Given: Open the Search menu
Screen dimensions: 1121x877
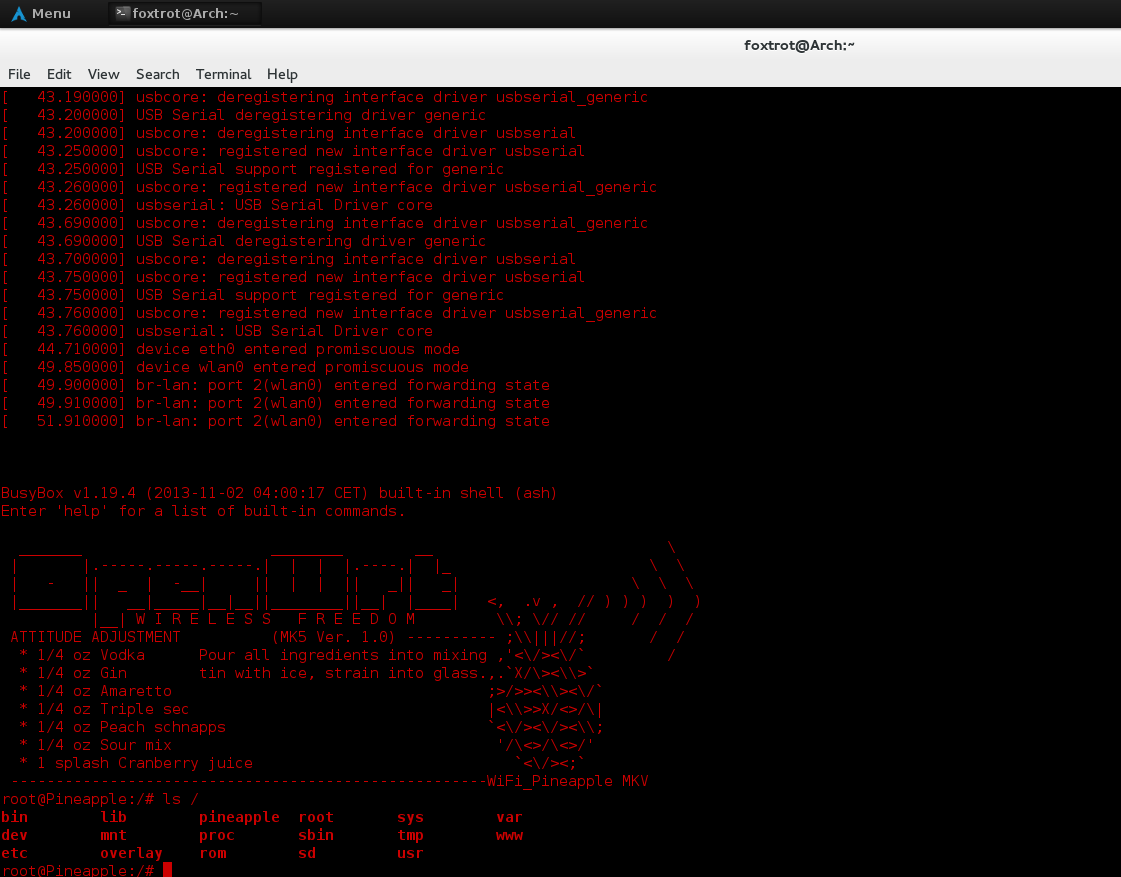Looking at the screenshot, I should (x=157, y=74).
